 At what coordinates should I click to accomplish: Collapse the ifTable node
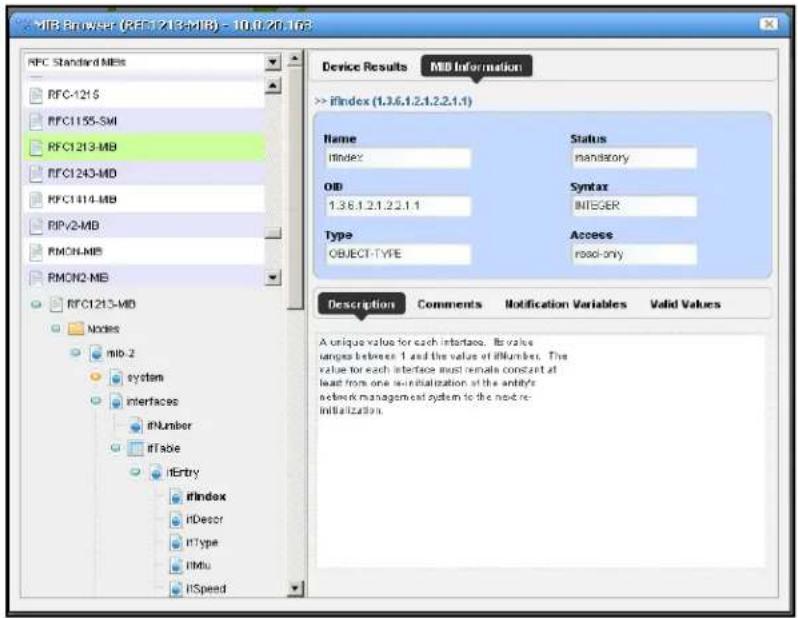click(x=116, y=448)
